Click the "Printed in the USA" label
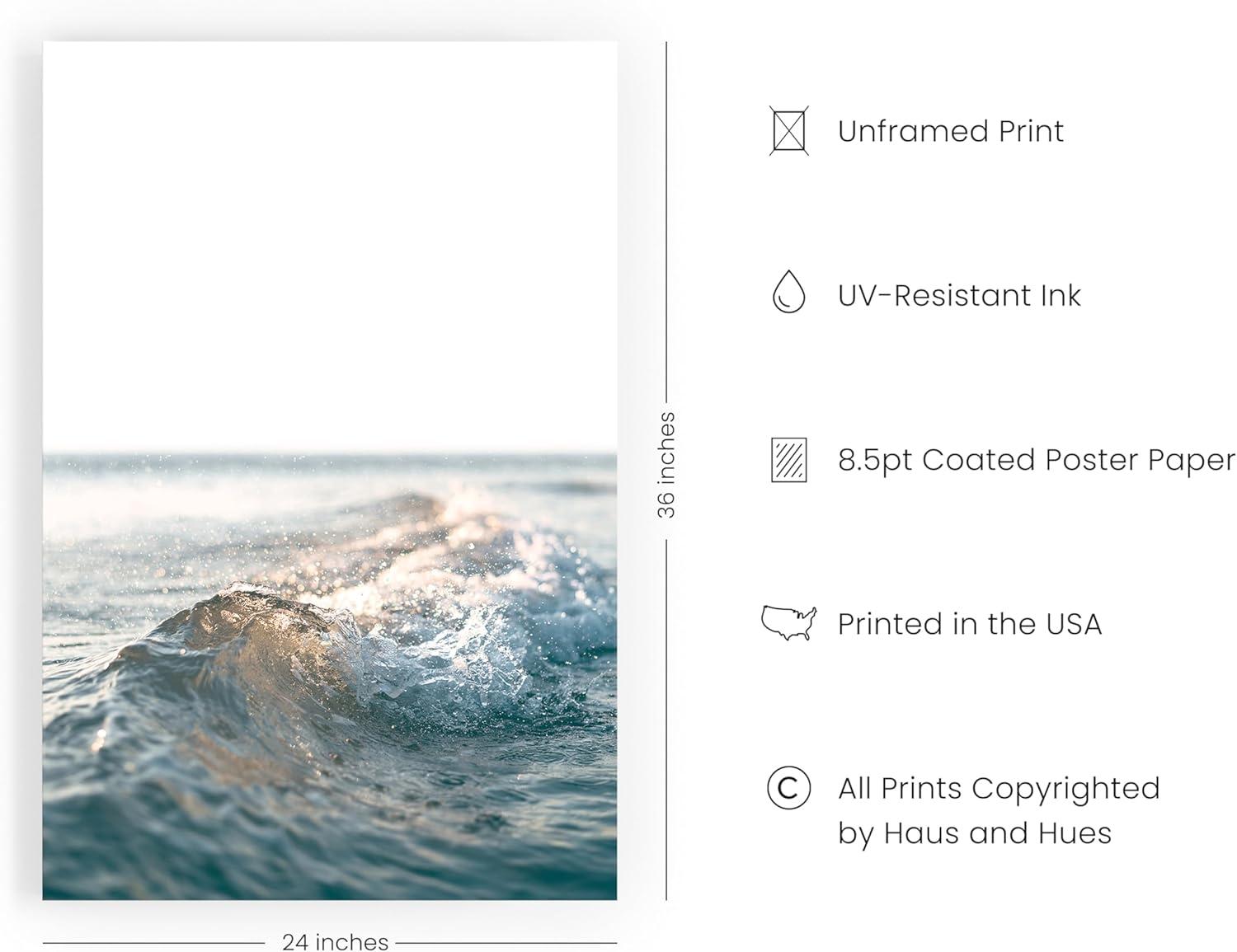Viewport: 1237px width, 952px height. point(969,624)
